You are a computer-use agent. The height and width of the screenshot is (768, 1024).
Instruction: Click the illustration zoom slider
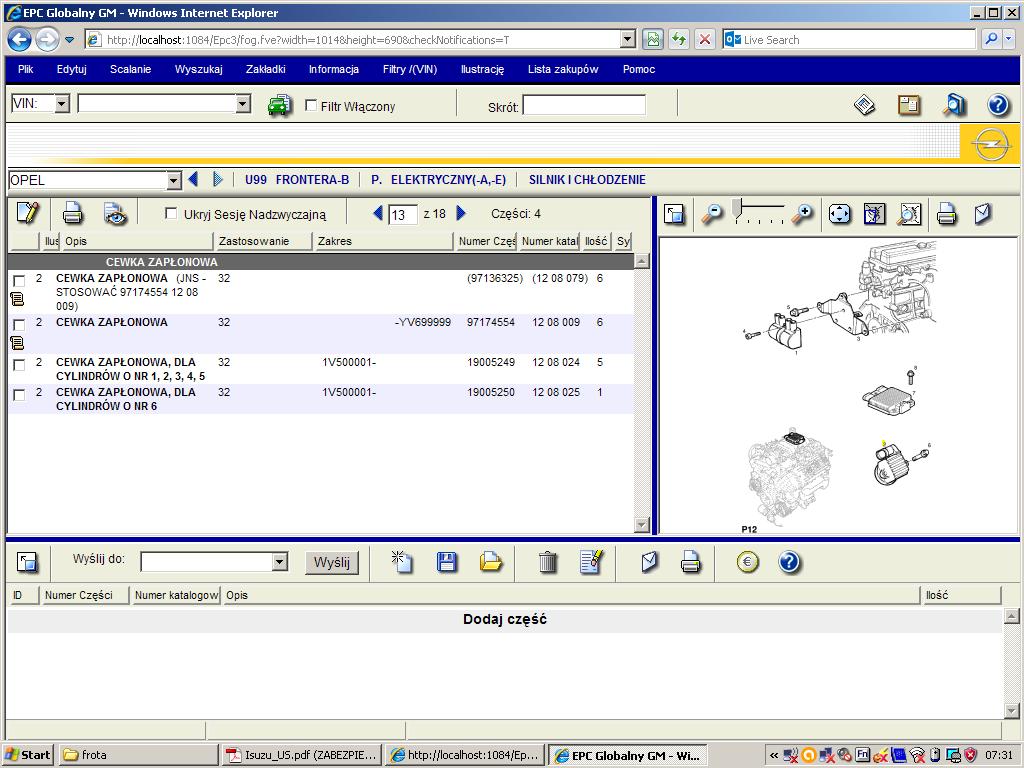coord(759,209)
